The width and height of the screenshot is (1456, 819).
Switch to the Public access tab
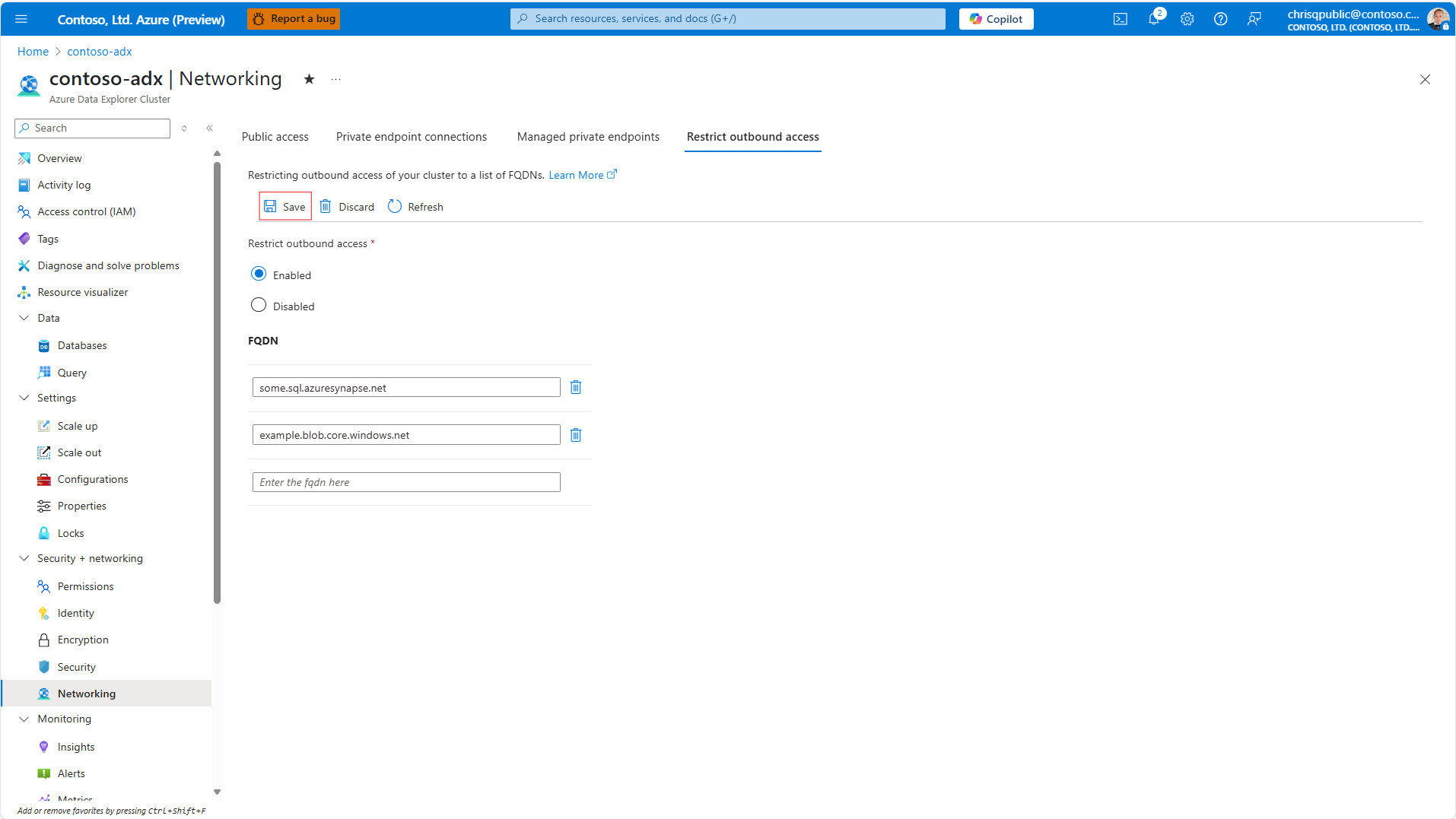275,137
